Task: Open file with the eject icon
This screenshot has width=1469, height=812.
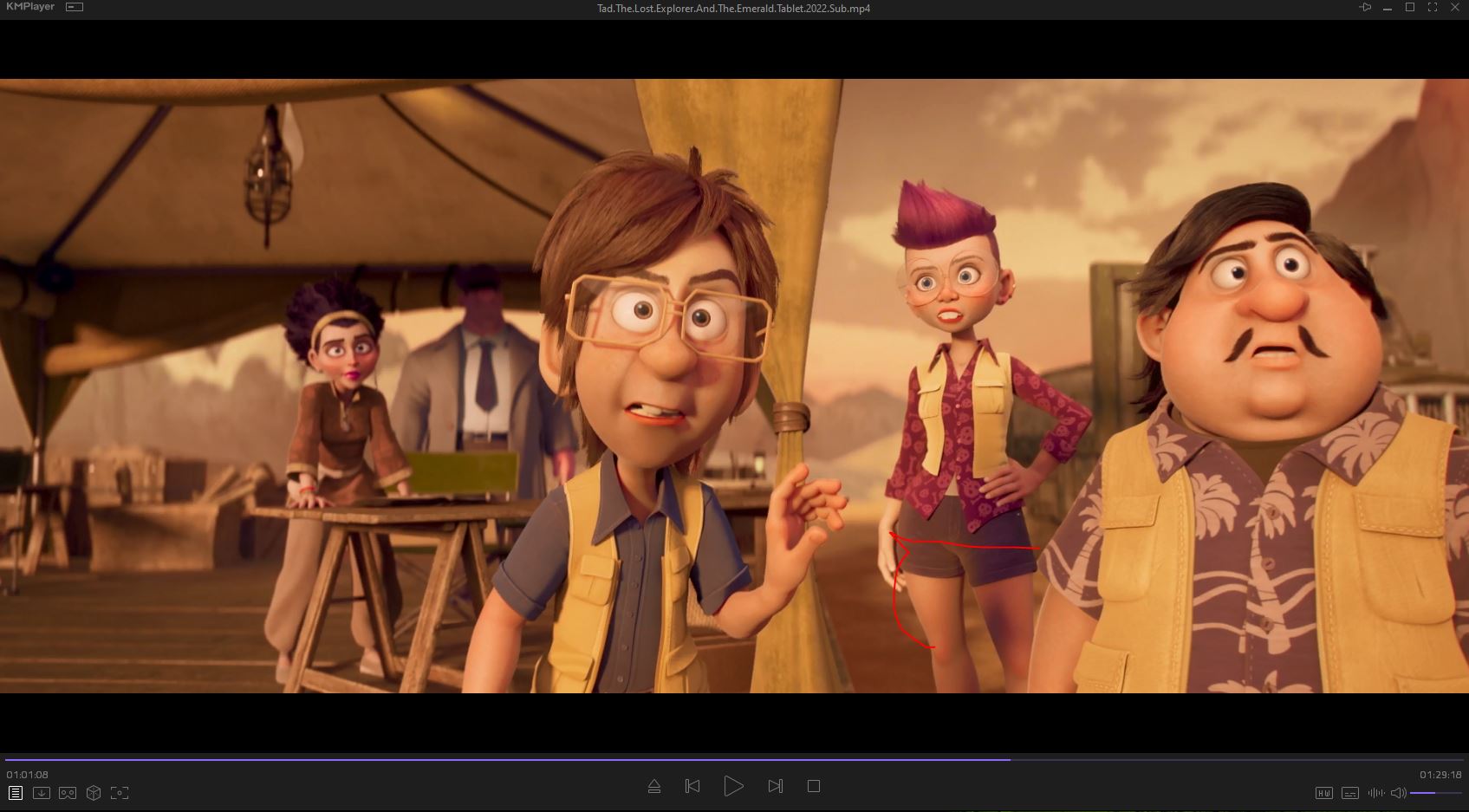Action: 654,786
